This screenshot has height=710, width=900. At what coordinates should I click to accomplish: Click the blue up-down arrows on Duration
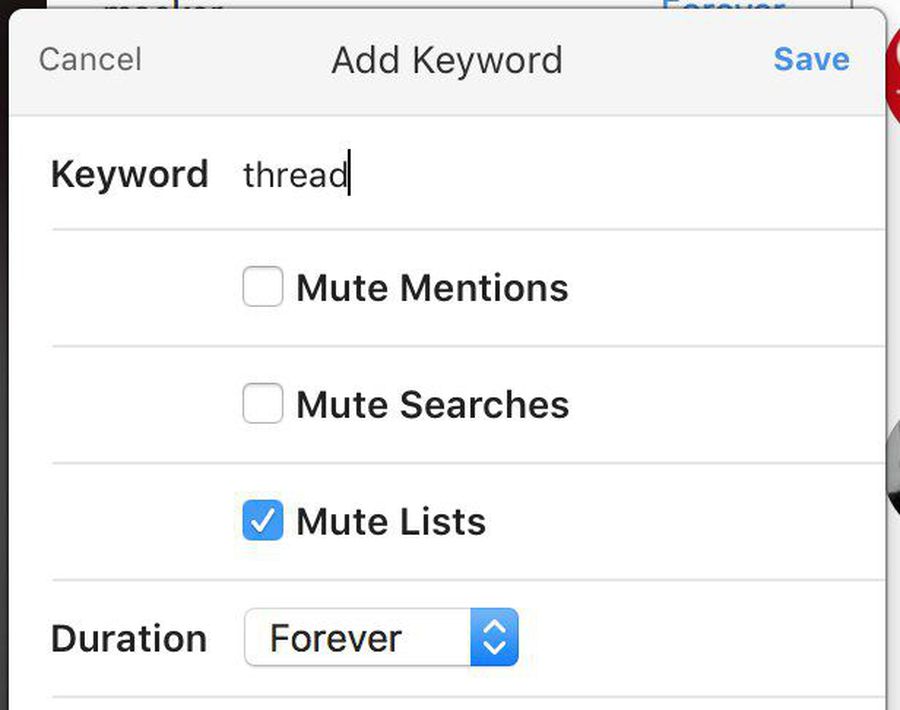[x=494, y=638]
